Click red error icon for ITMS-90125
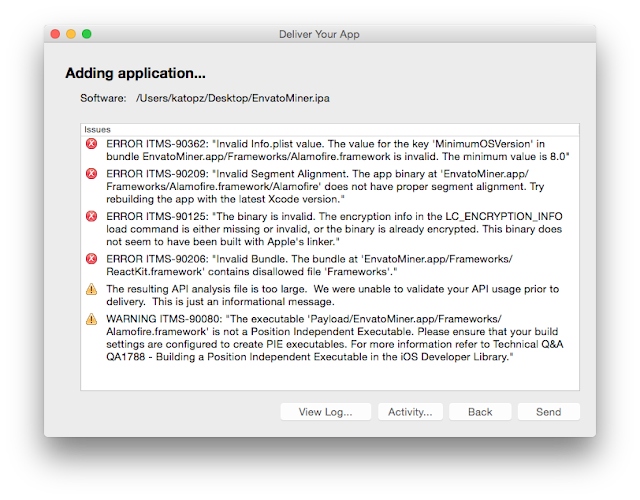The height and width of the screenshot is (500, 640). tap(91, 216)
